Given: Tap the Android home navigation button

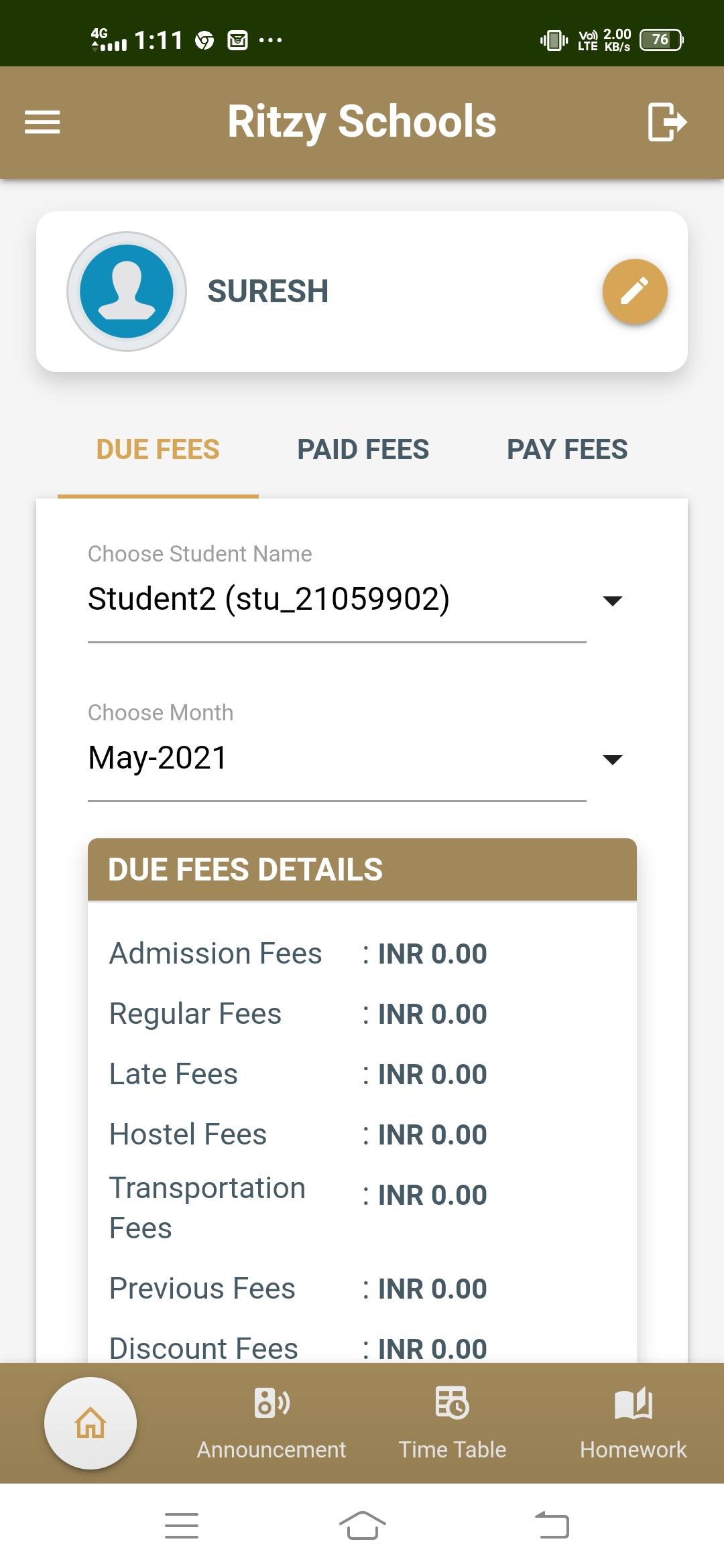Looking at the screenshot, I should click(362, 1526).
